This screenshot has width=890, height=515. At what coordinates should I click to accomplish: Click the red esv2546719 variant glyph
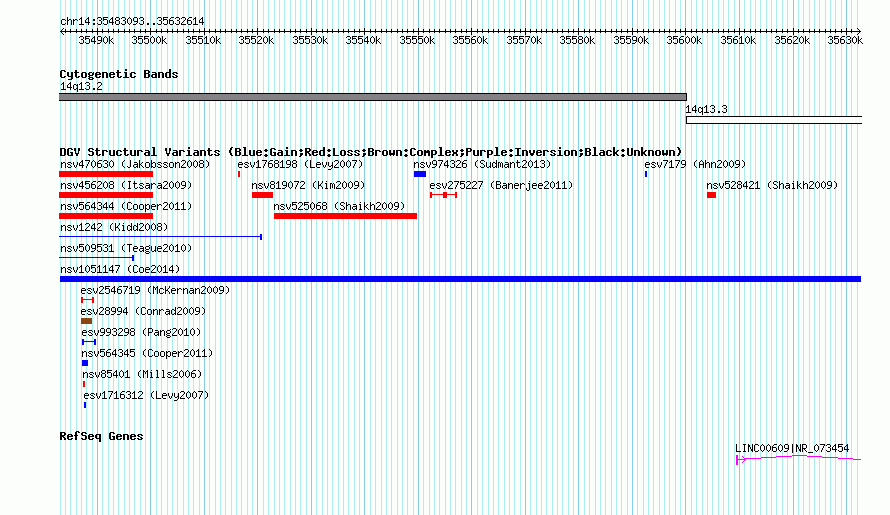[87, 300]
